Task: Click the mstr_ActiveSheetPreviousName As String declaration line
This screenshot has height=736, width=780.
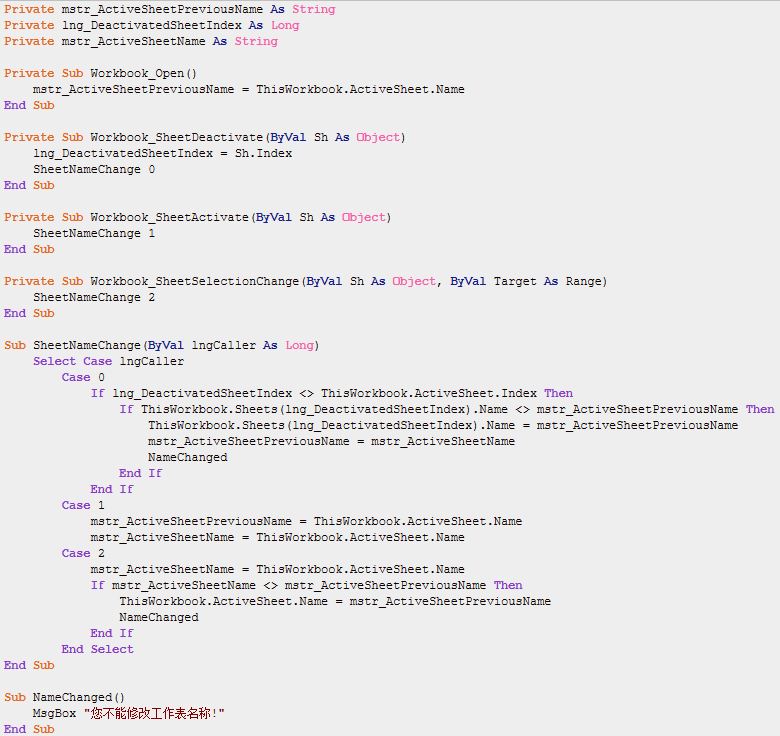Action: (170, 9)
